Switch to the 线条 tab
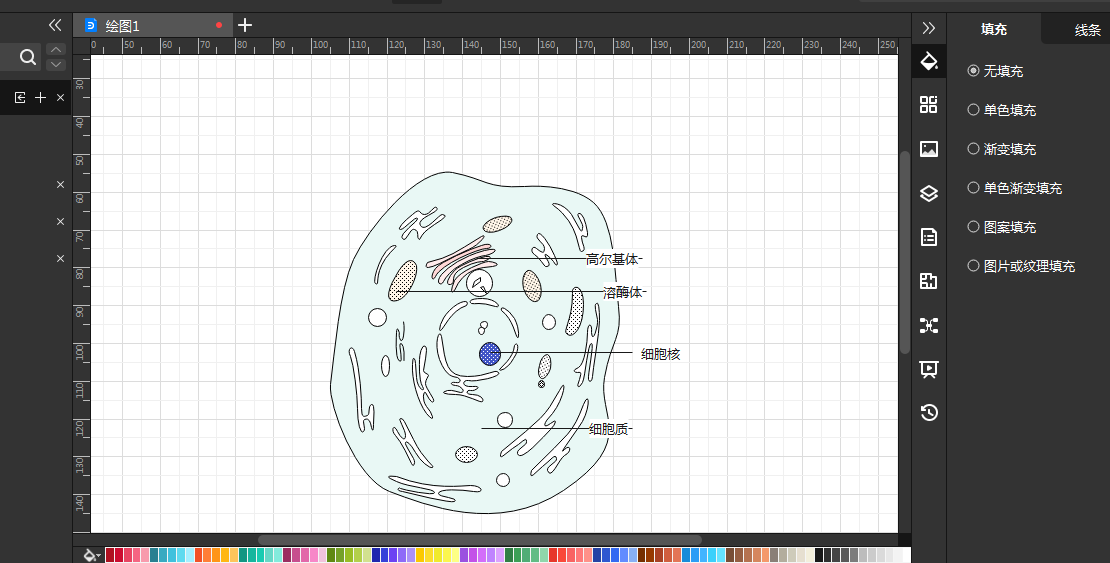Viewport: 1110px width, 563px height. [1087, 30]
